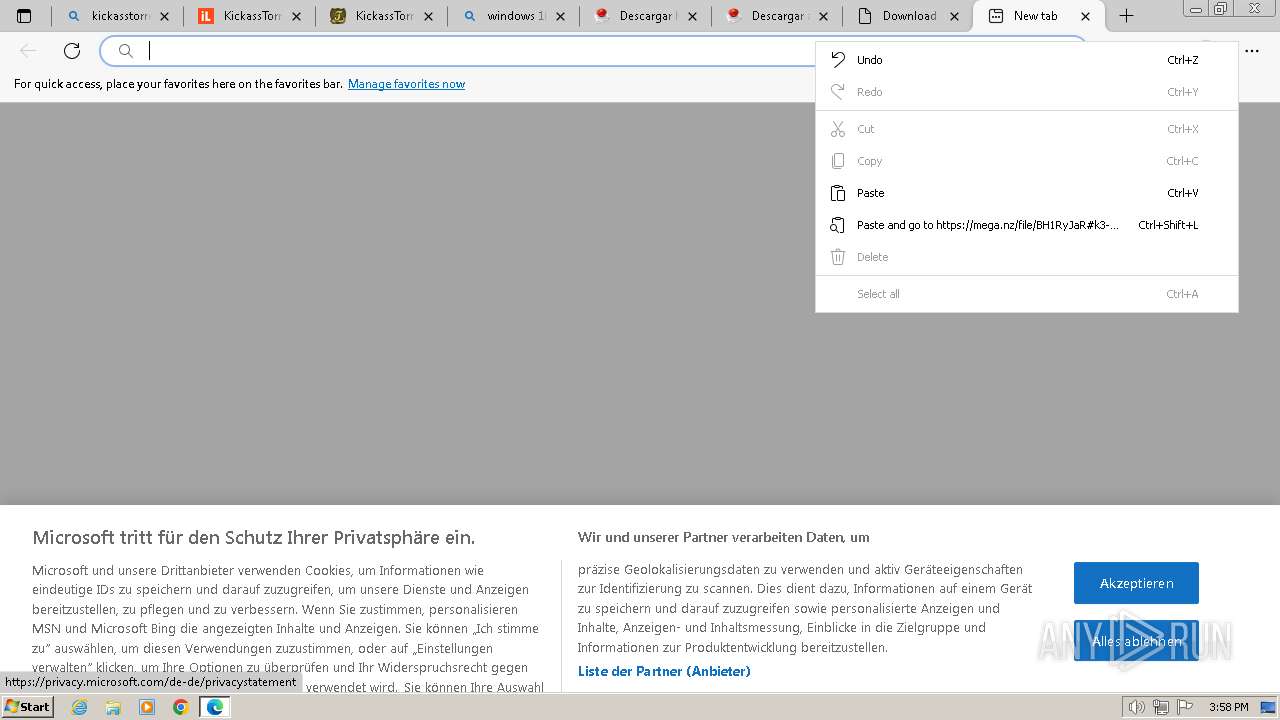Switch to the first kickasstorr search tab
1280x720 pixels.
point(117,16)
